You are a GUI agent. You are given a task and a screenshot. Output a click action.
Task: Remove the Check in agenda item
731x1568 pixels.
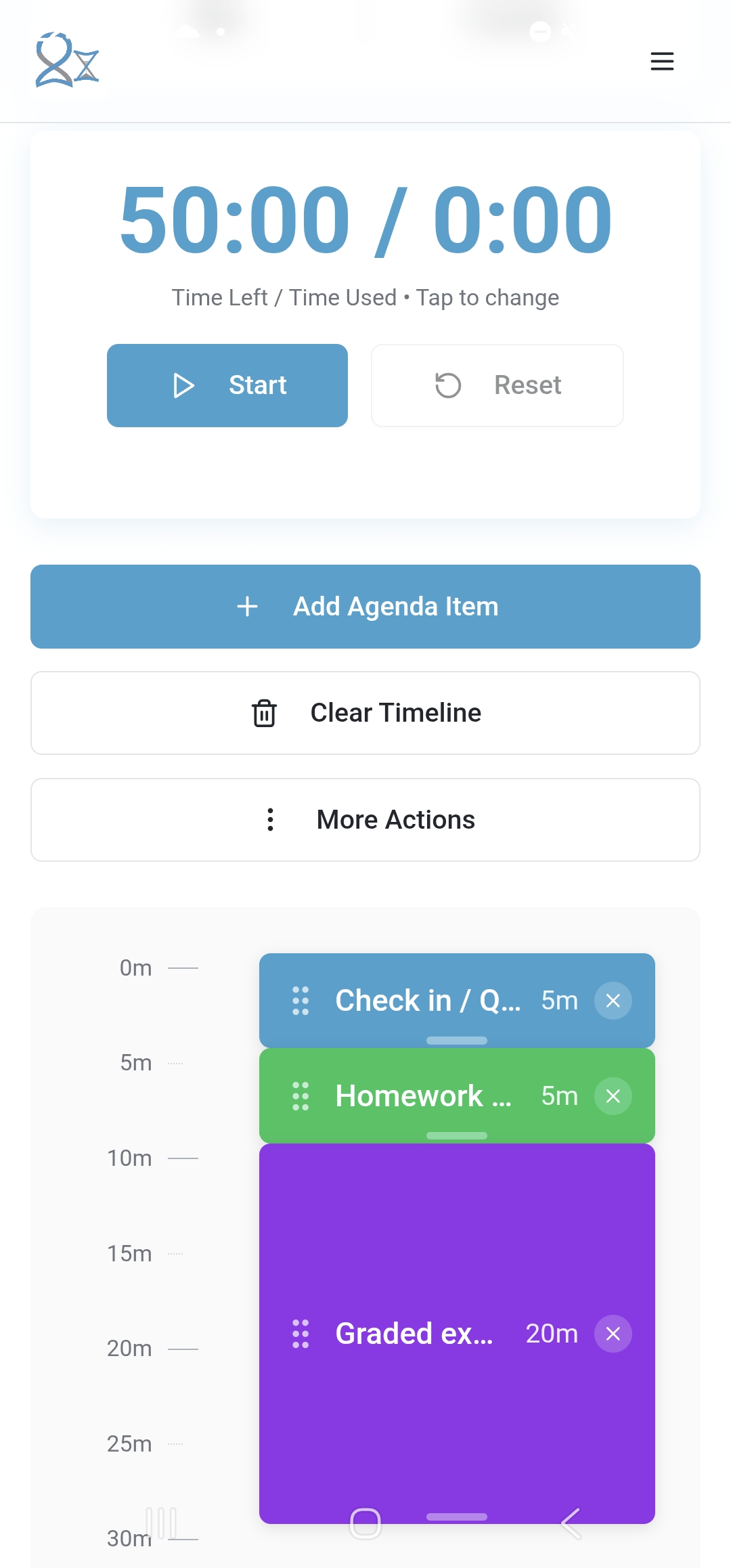pos(613,1001)
